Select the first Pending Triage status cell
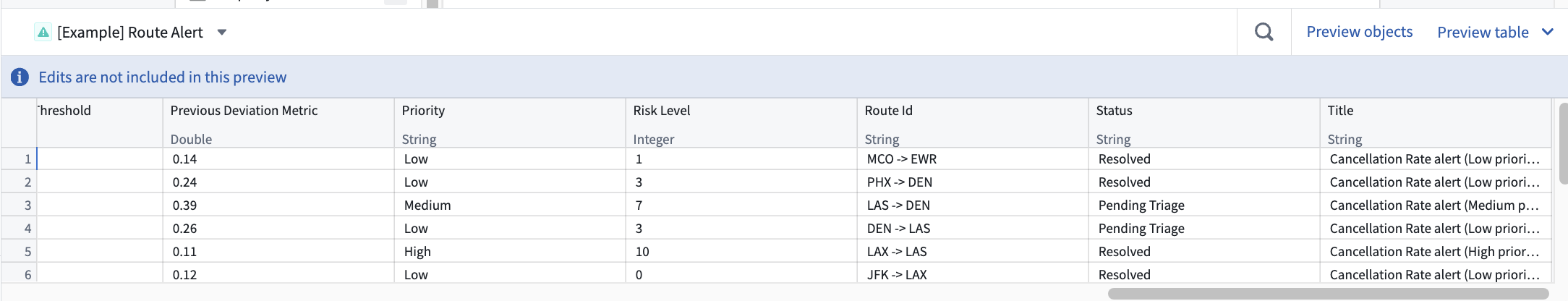 [1141, 205]
